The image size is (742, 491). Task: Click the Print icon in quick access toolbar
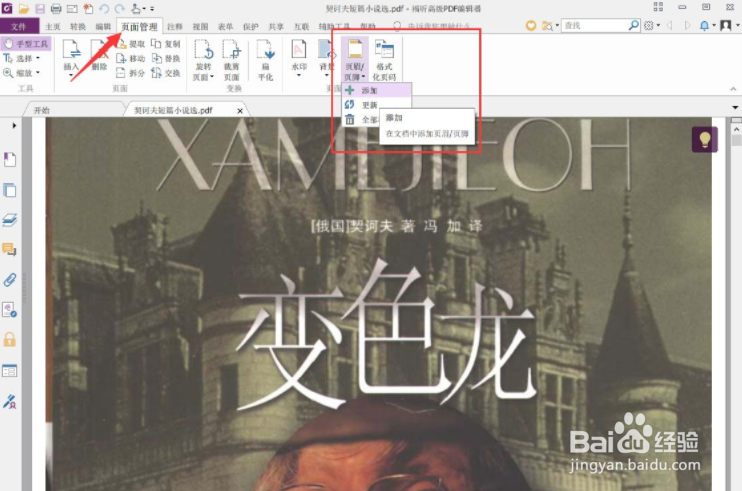click(56, 8)
